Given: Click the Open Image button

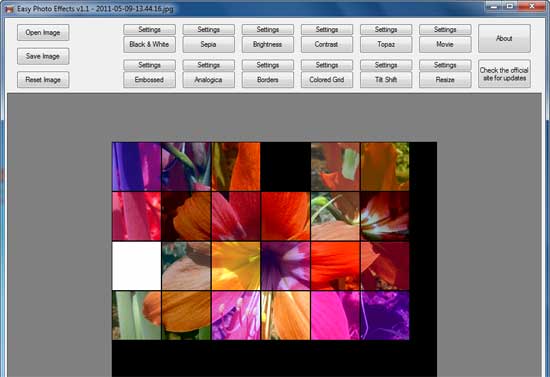Looking at the screenshot, I should 43,33.
